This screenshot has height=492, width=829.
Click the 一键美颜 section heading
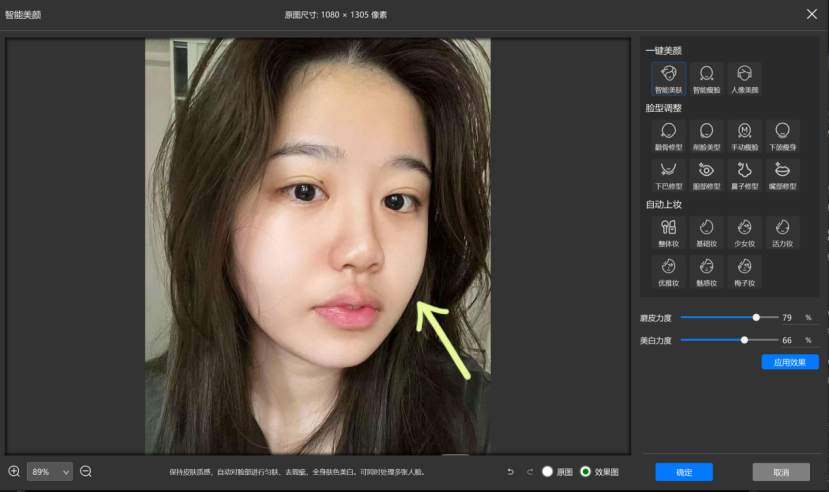[x=664, y=51]
